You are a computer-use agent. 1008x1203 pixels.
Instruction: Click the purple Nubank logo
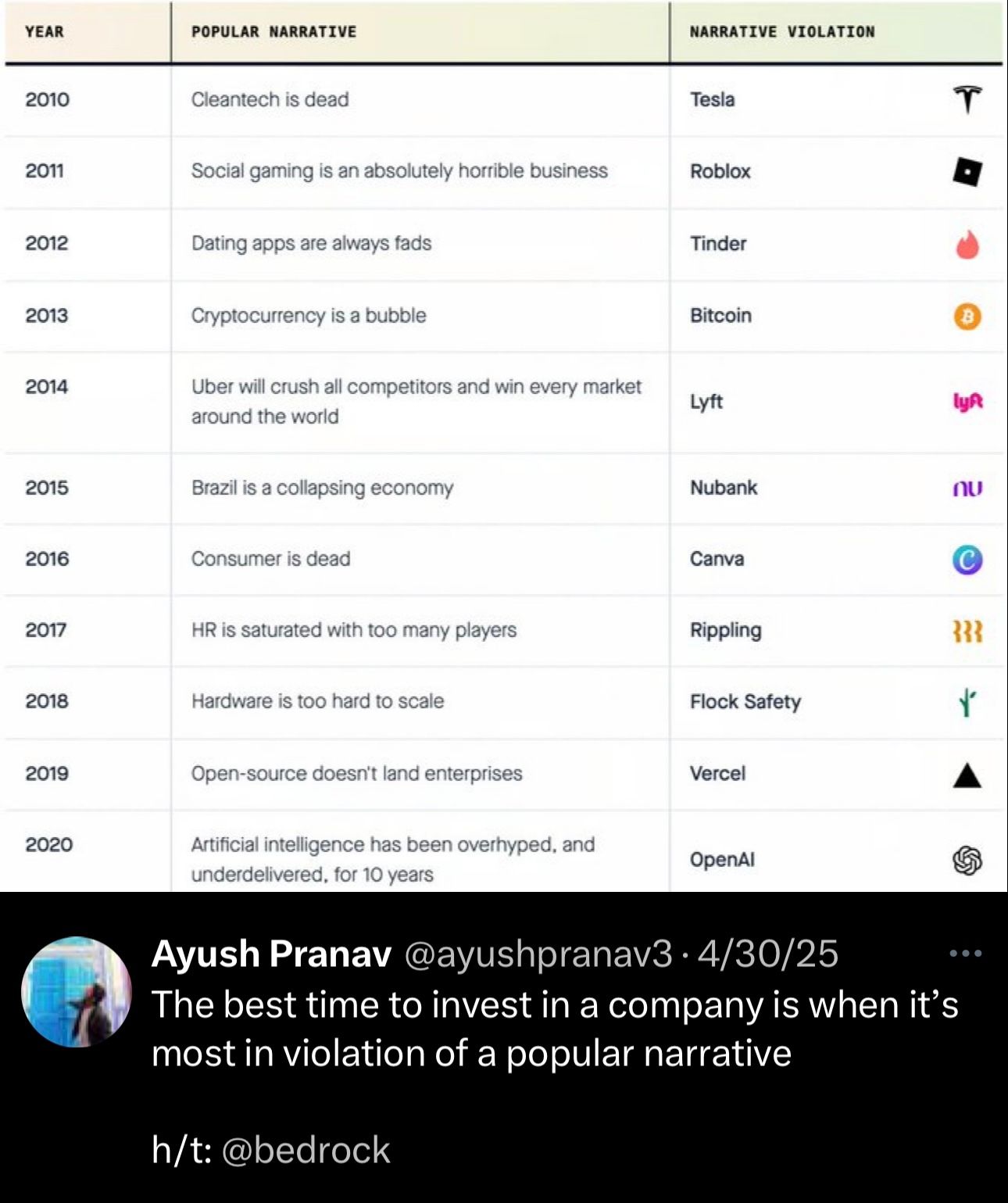tap(967, 489)
